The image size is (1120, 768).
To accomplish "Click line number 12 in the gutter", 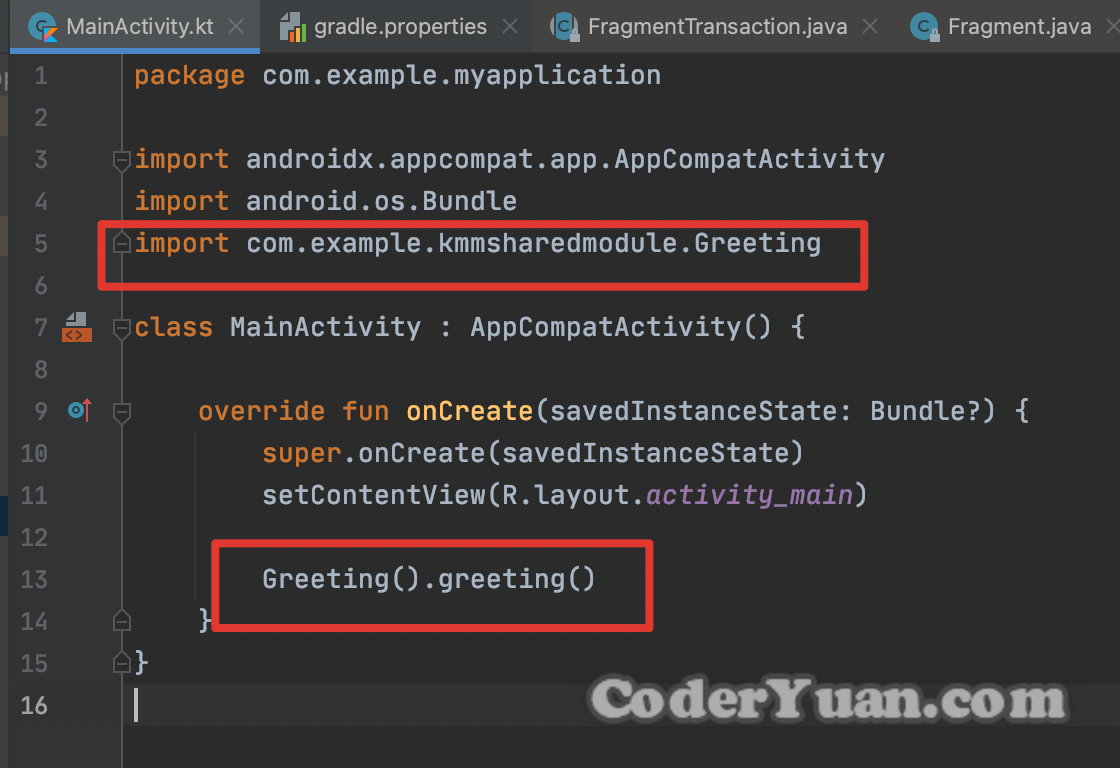I will click(34, 537).
